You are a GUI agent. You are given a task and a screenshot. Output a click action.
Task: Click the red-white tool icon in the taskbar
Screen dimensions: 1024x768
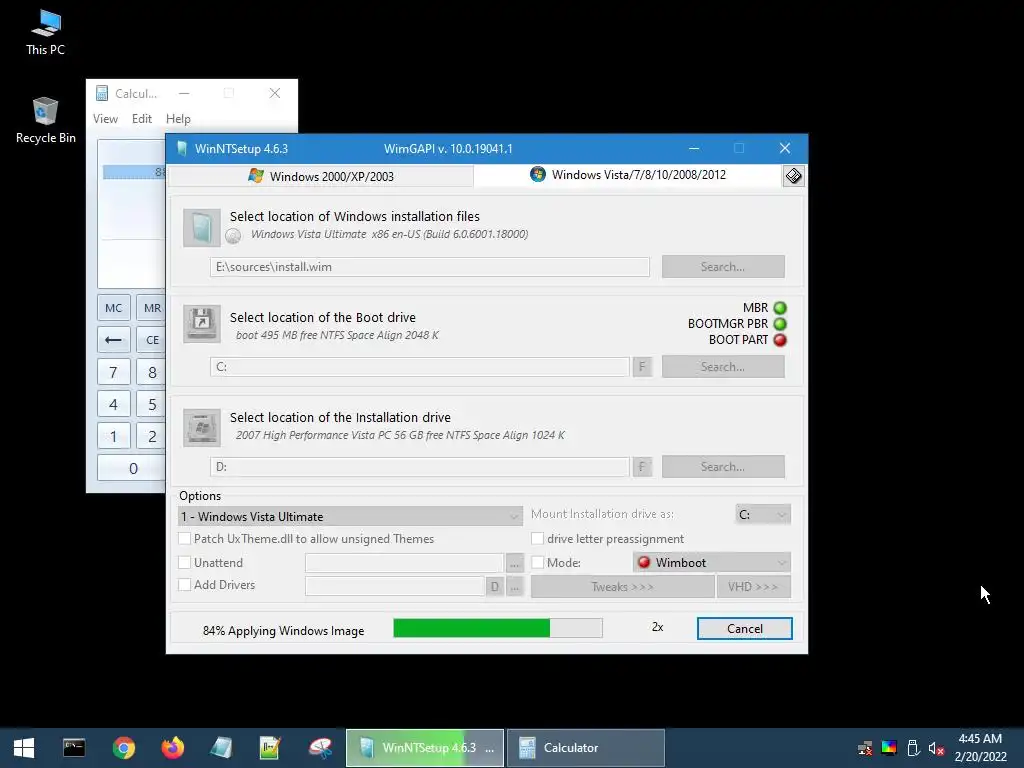[x=320, y=748]
